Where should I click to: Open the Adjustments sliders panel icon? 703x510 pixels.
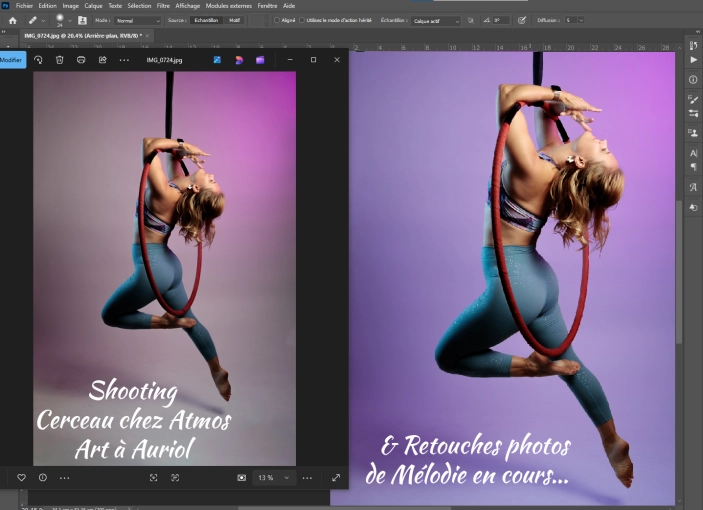click(693, 113)
